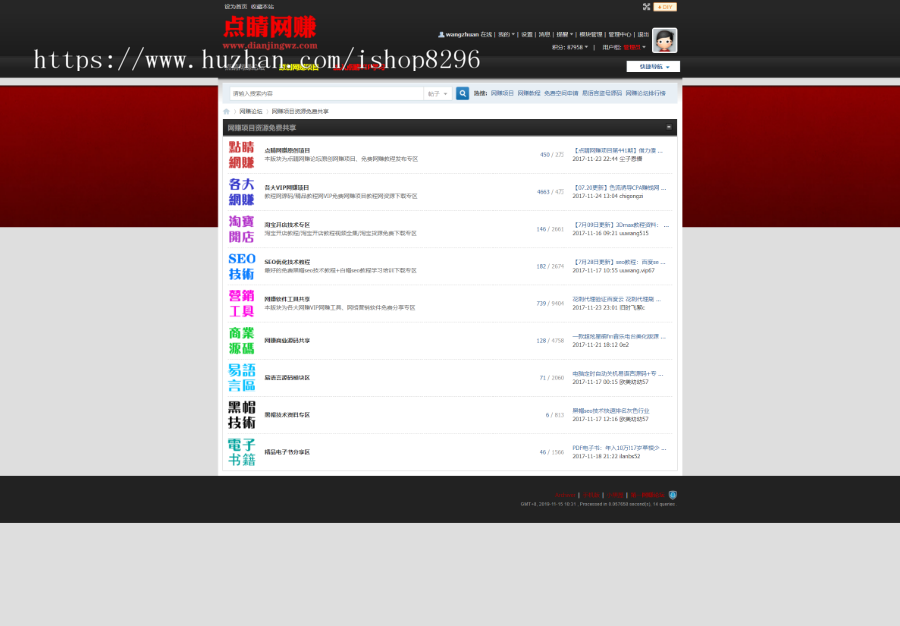Click the 网赚教程 hot search link
Viewport: 900px width, 626px height.
coord(529,93)
